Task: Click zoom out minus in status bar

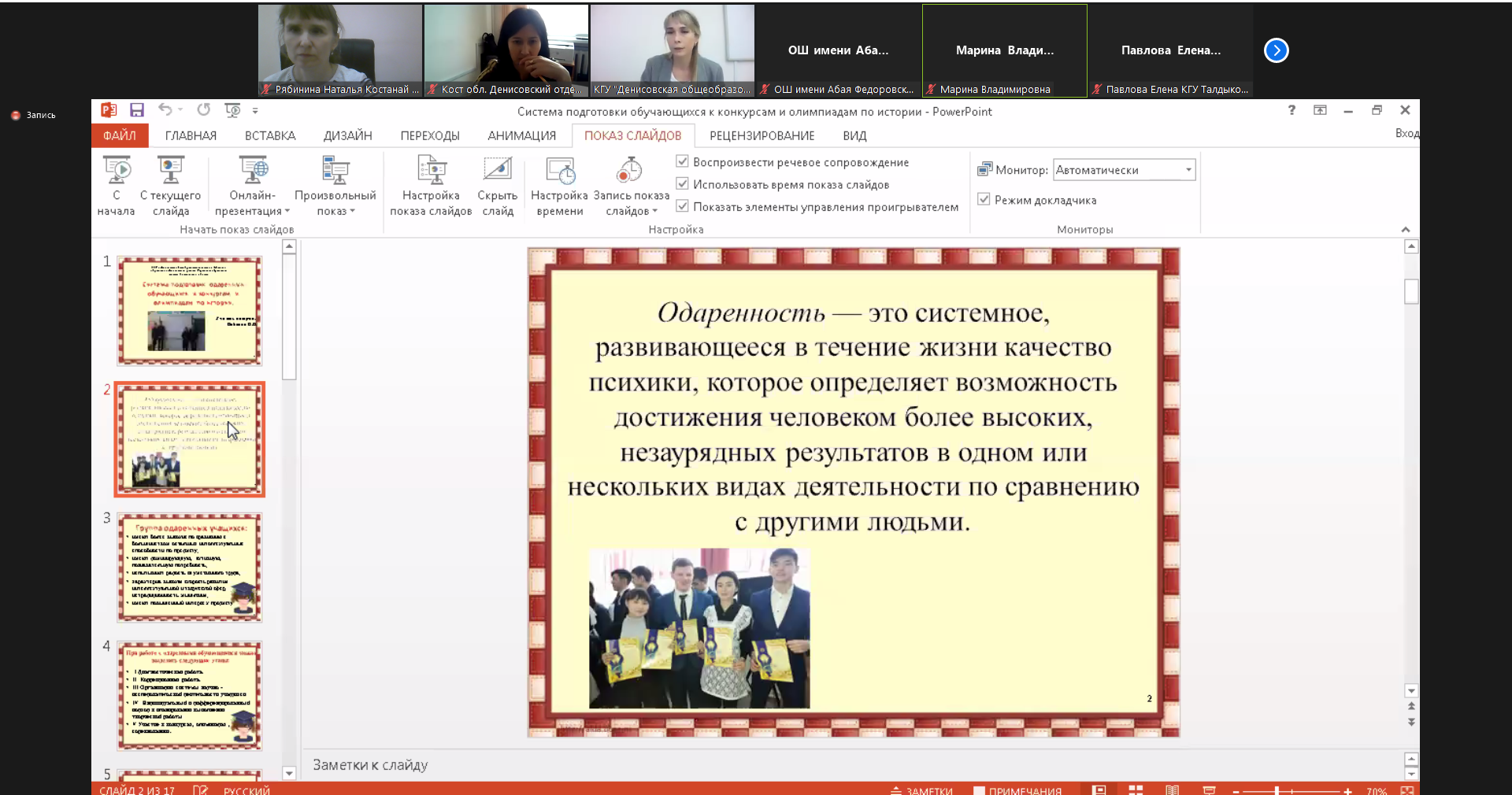Action: pyautogui.click(x=1236, y=790)
